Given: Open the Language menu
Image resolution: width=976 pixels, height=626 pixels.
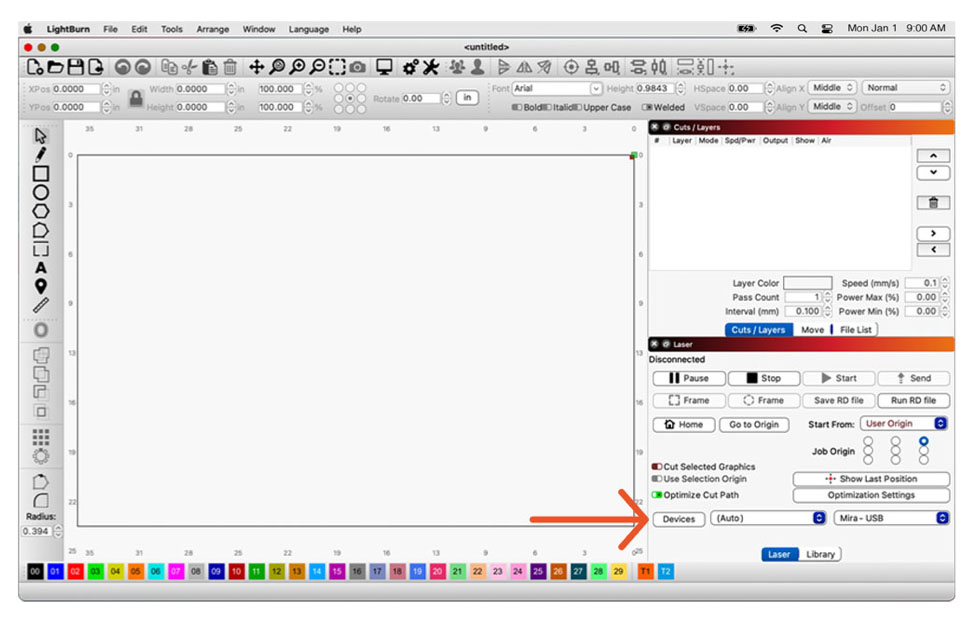Looking at the screenshot, I should coord(309,29).
